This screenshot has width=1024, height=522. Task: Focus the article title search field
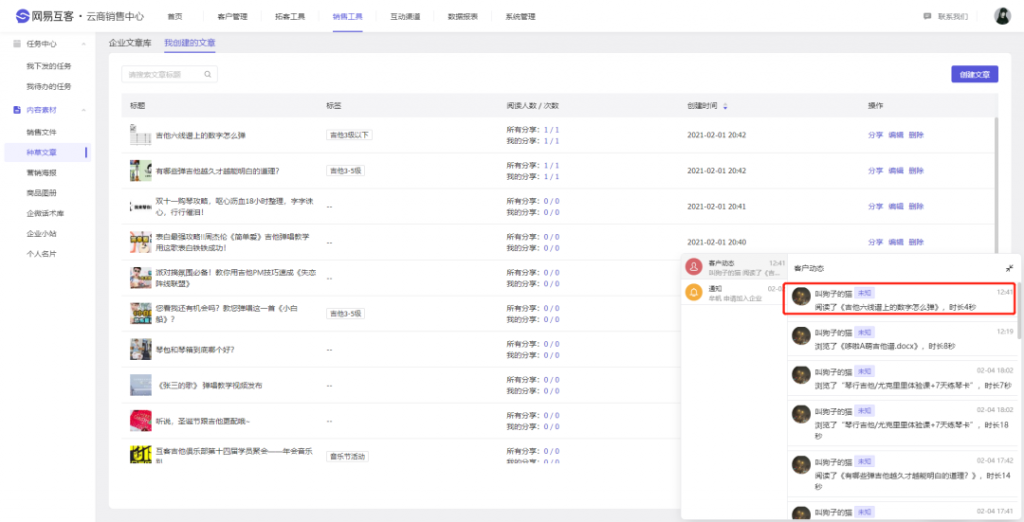coord(169,74)
